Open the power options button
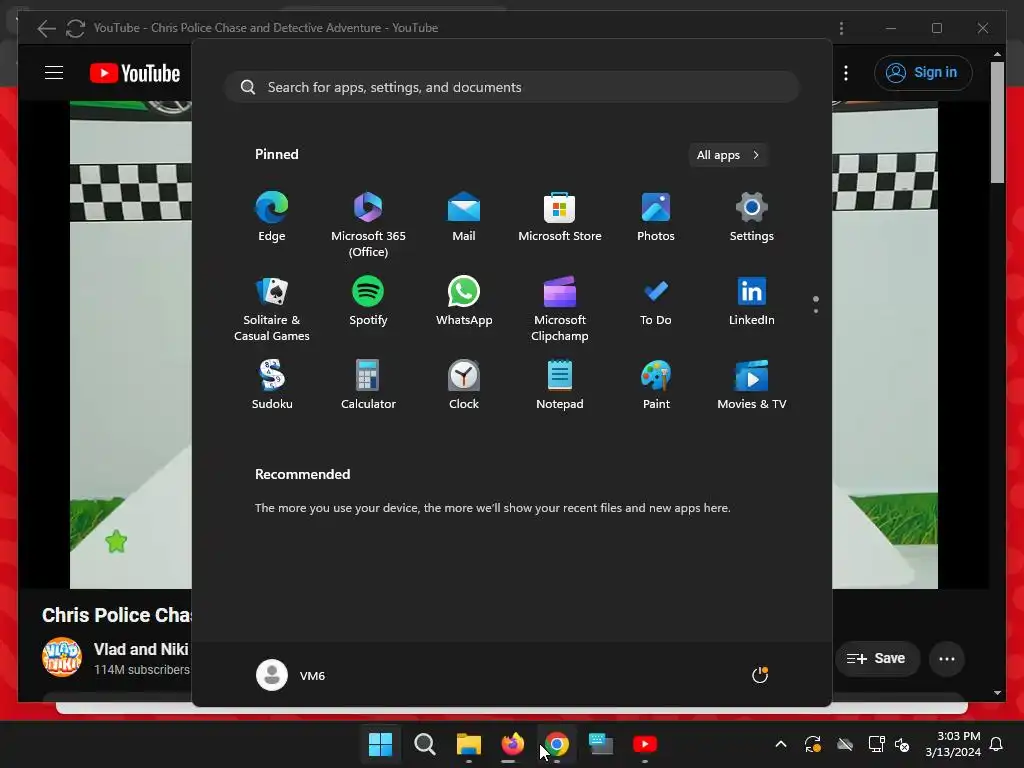This screenshot has width=1024, height=768. coord(760,675)
